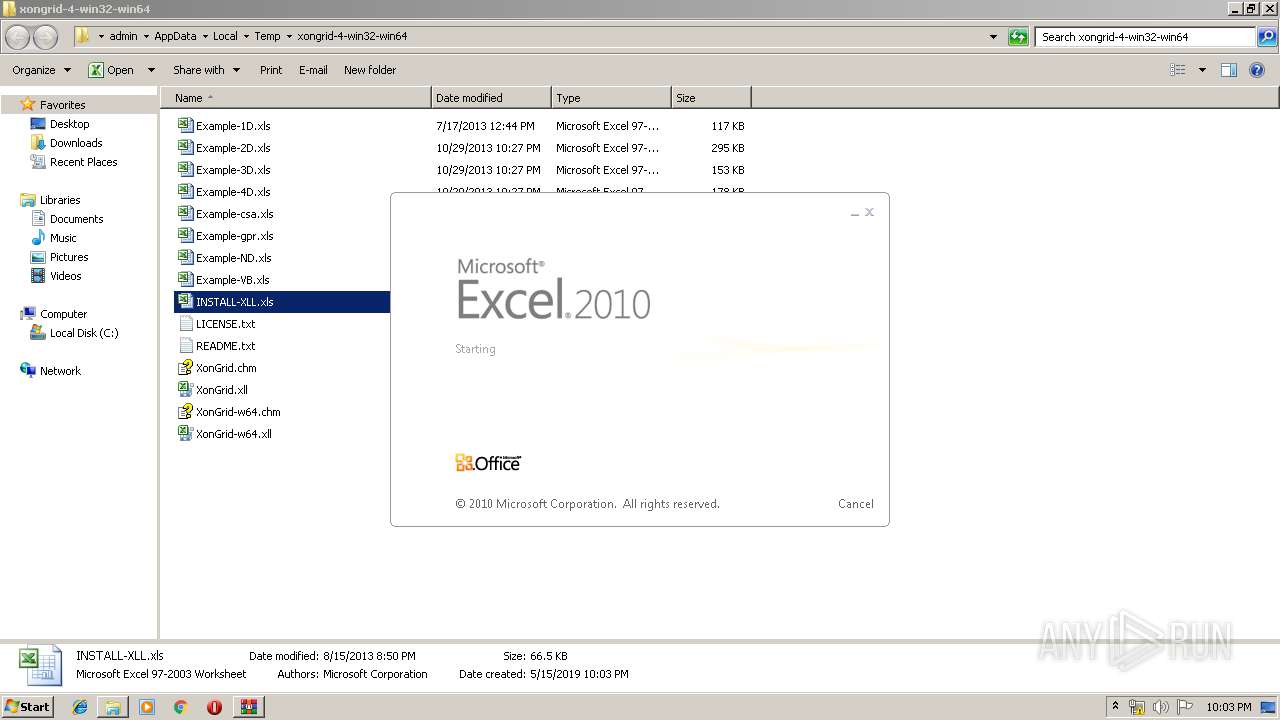Sort by Size column header
Image resolution: width=1280 pixels, height=720 pixels.
[x=711, y=98]
